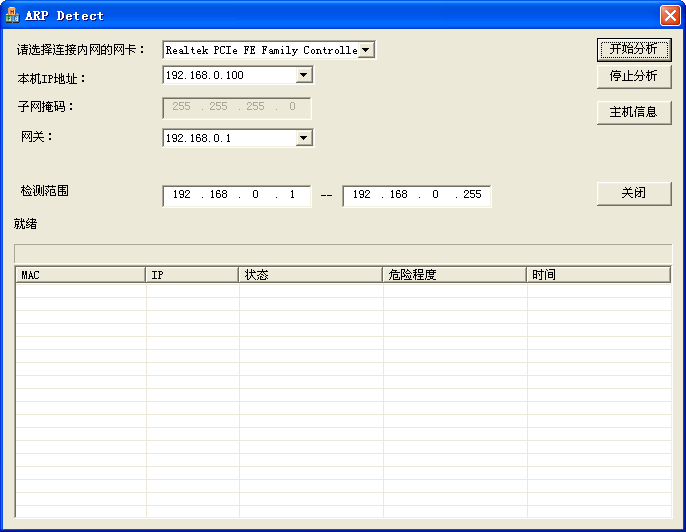The height and width of the screenshot is (532, 686).
Task: Close the ARP Detect window
Action: pos(669,16)
